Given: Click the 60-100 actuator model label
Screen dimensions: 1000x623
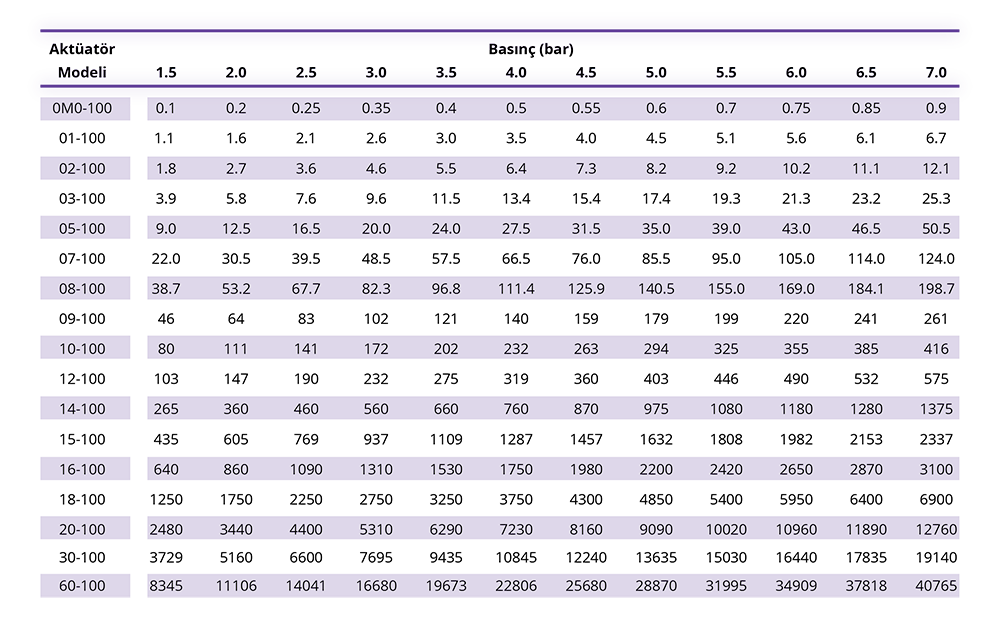Looking at the screenshot, I should pos(82,585).
